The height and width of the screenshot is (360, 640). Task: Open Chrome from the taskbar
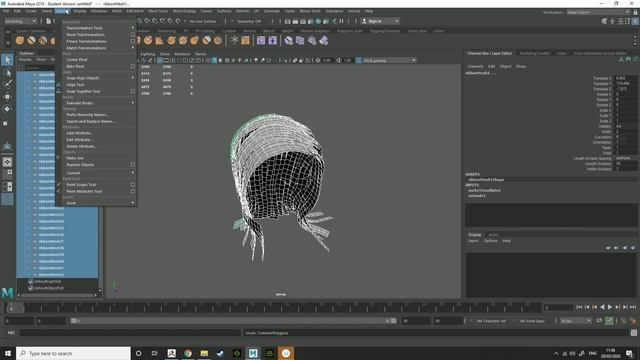coord(188,353)
